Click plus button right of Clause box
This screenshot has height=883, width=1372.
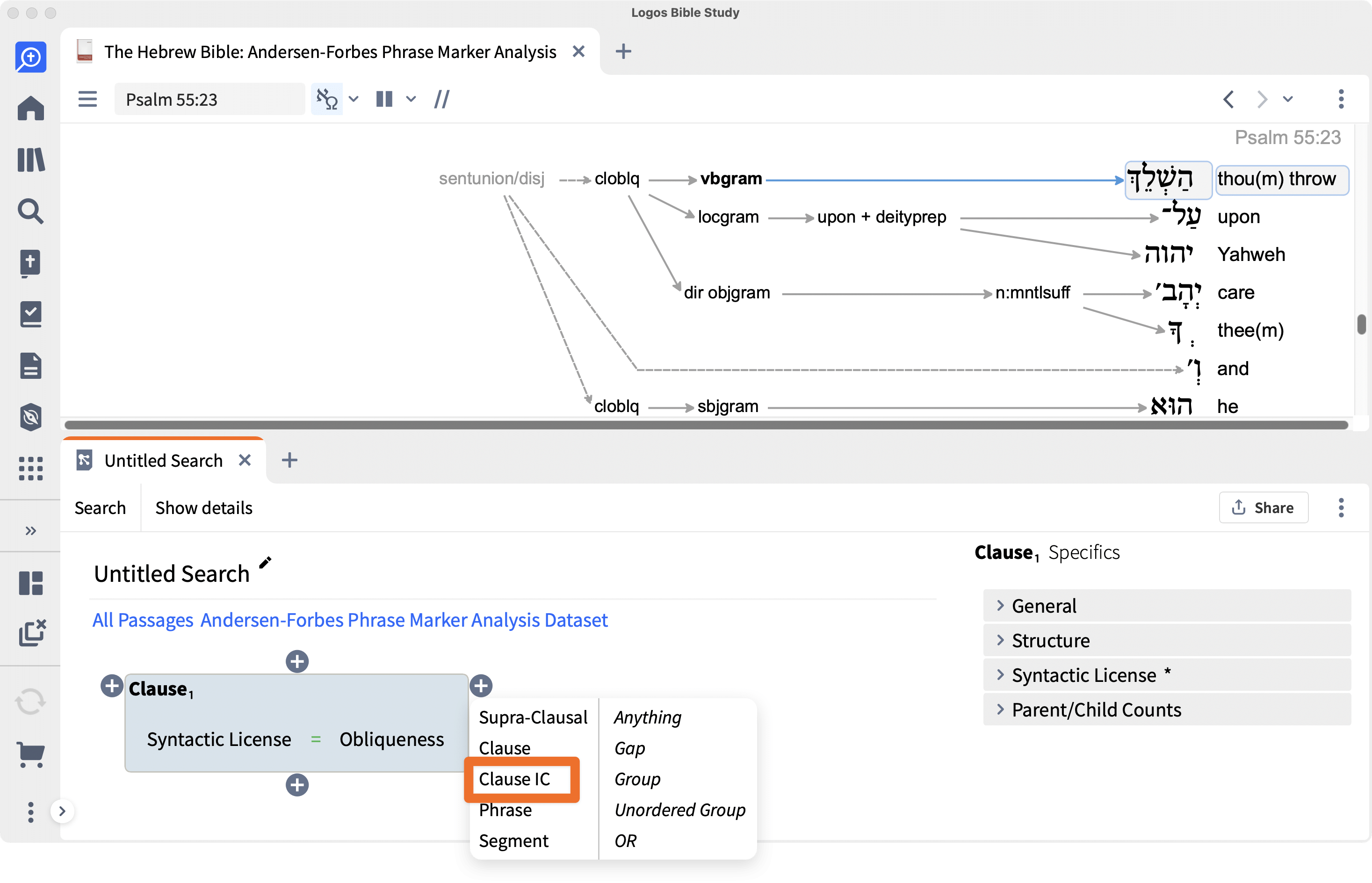[x=480, y=685]
